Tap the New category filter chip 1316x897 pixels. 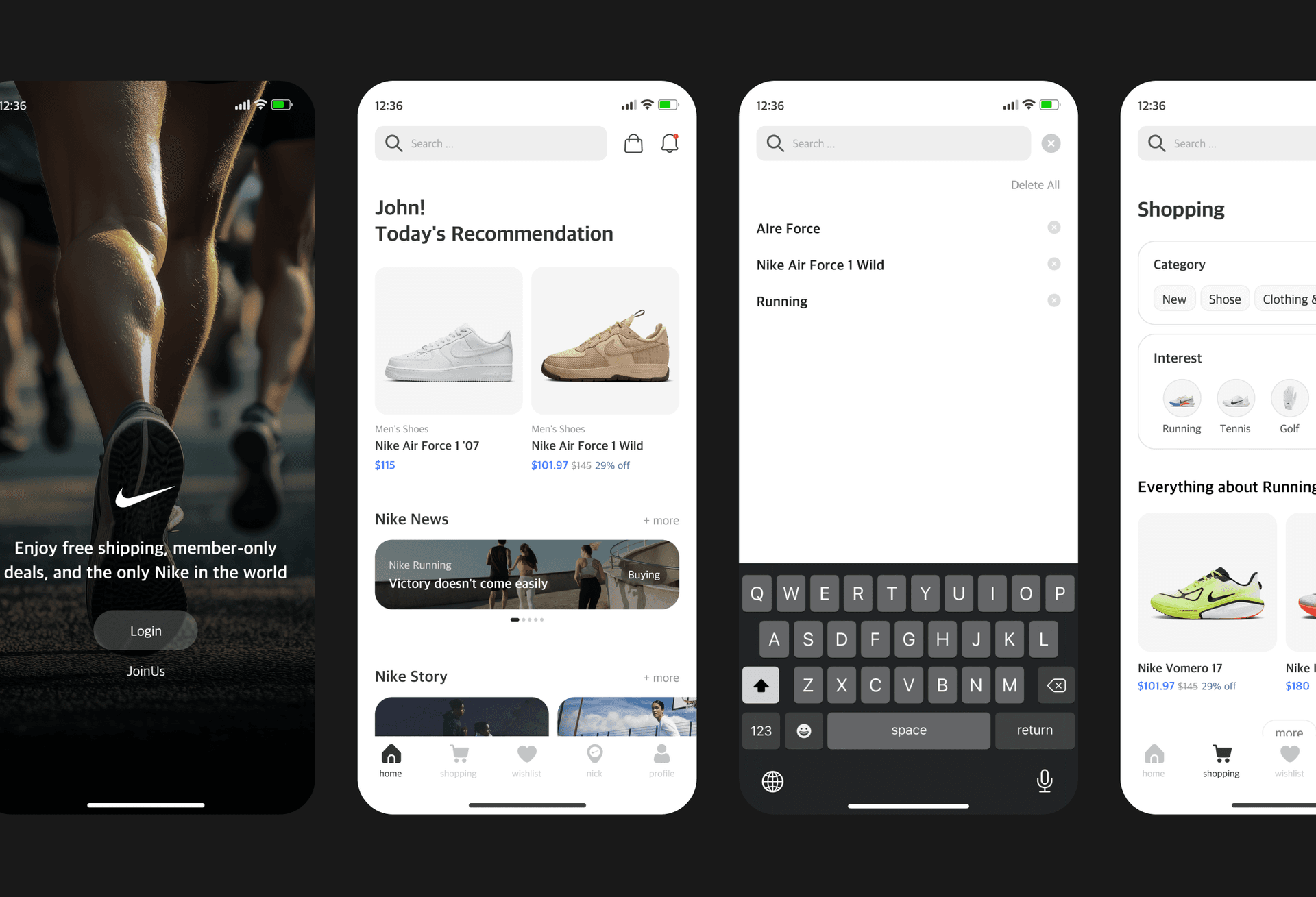click(1173, 298)
